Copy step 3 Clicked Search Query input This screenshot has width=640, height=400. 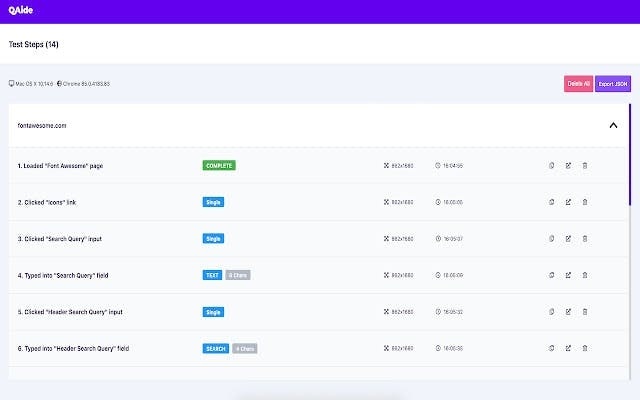551,239
